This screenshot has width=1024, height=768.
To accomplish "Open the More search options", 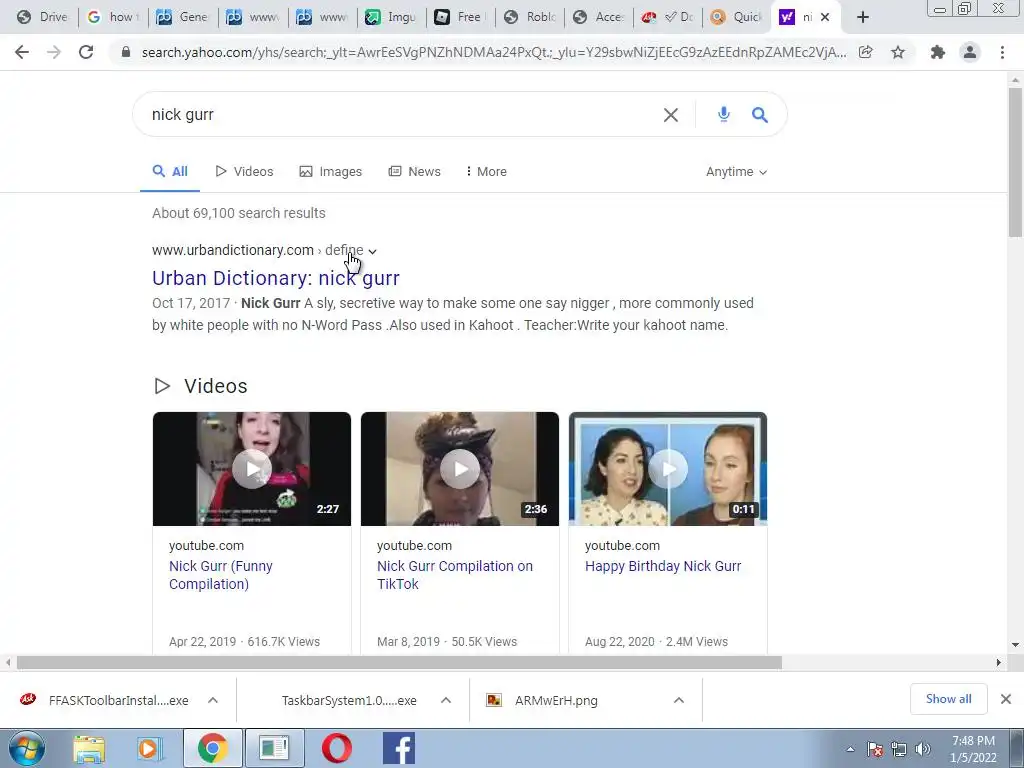I will [x=487, y=172].
